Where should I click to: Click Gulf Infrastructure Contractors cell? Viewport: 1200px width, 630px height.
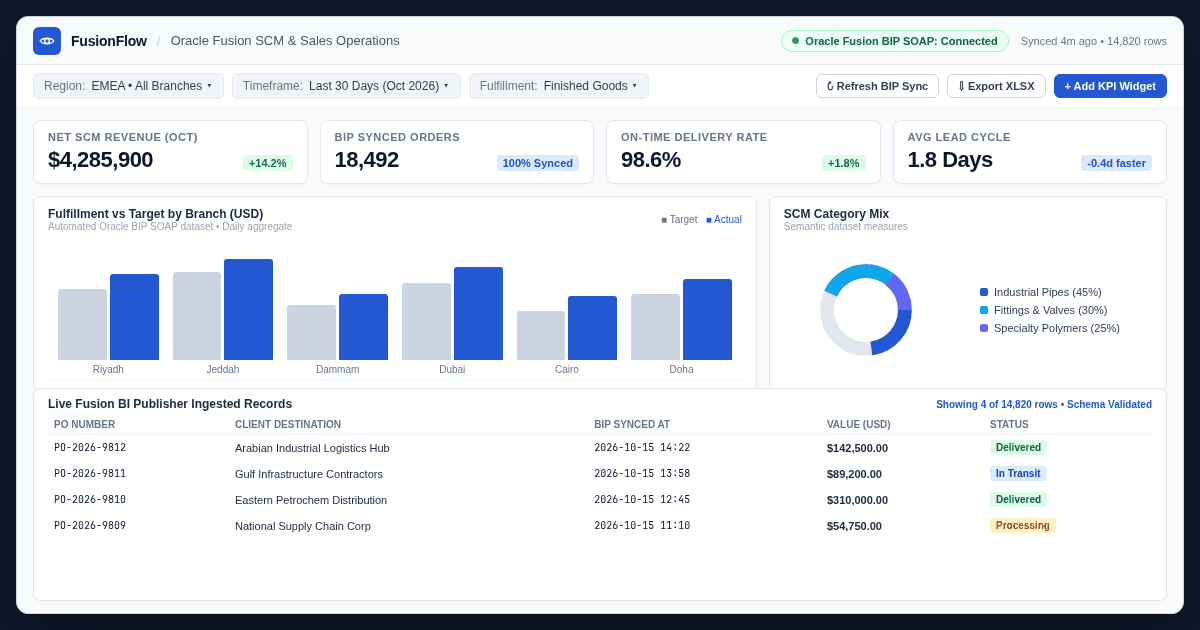coord(309,474)
